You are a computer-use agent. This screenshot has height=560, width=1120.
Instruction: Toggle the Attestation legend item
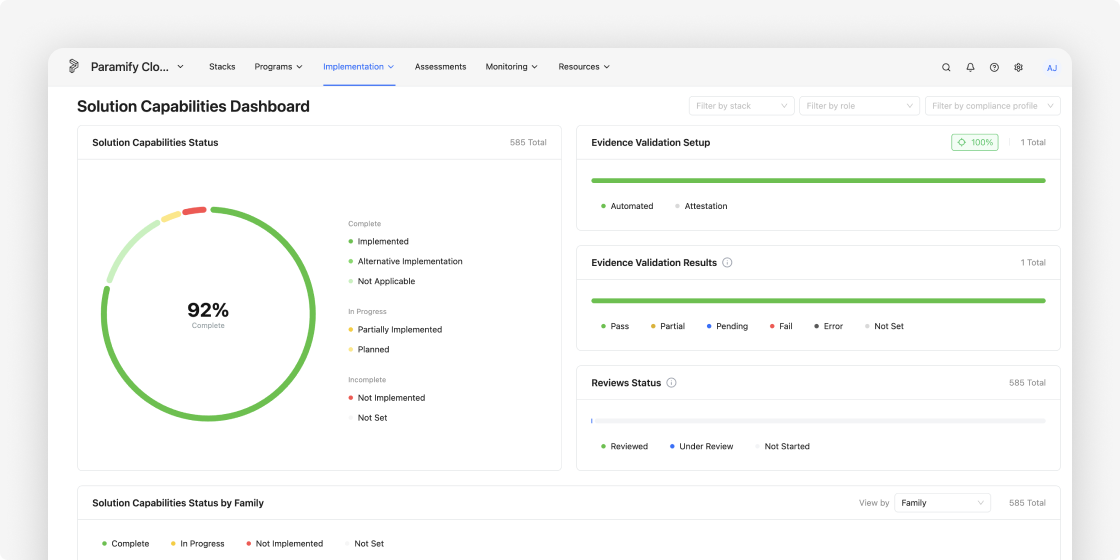pos(701,206)
